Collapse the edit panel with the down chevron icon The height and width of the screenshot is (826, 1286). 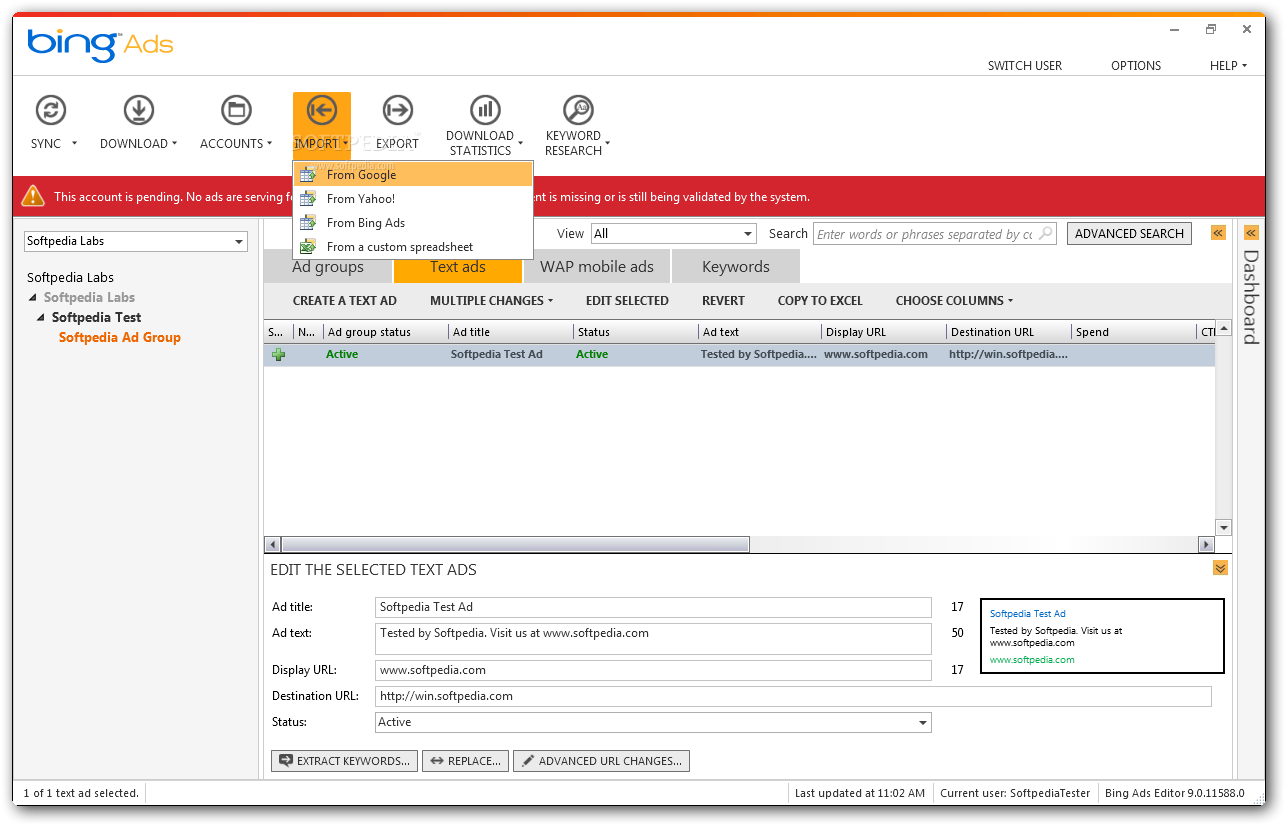coord(1220,568)
